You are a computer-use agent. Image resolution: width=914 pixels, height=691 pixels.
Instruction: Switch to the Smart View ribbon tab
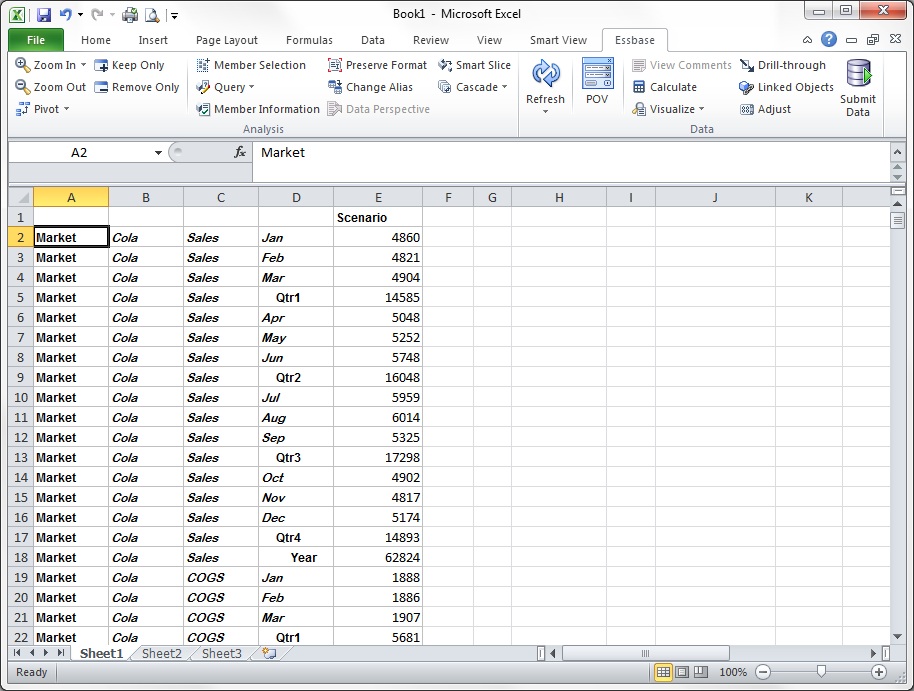(557, 41)
